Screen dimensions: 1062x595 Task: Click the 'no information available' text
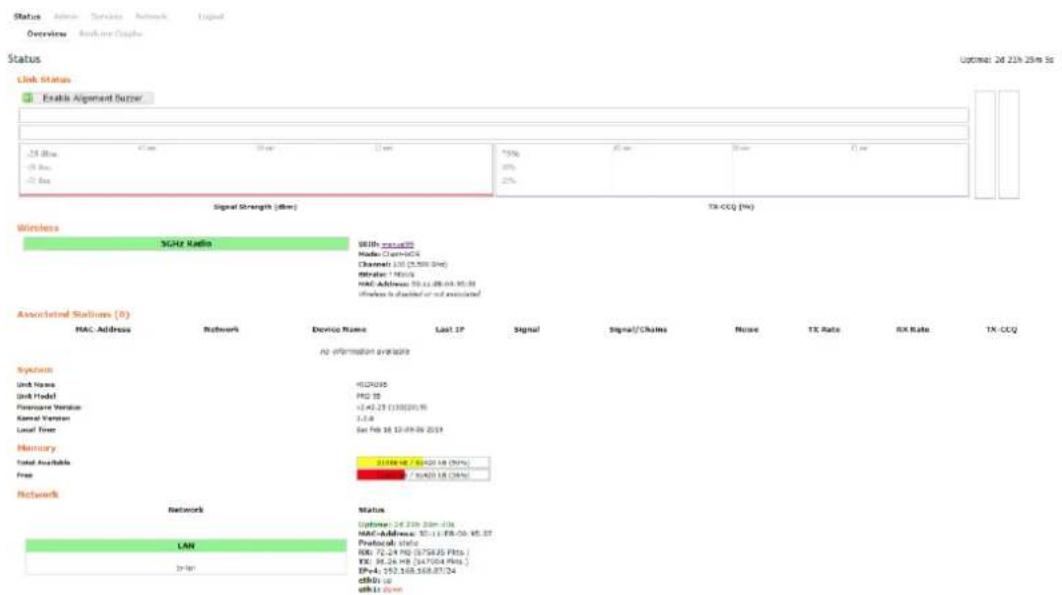tap(364, 351)
